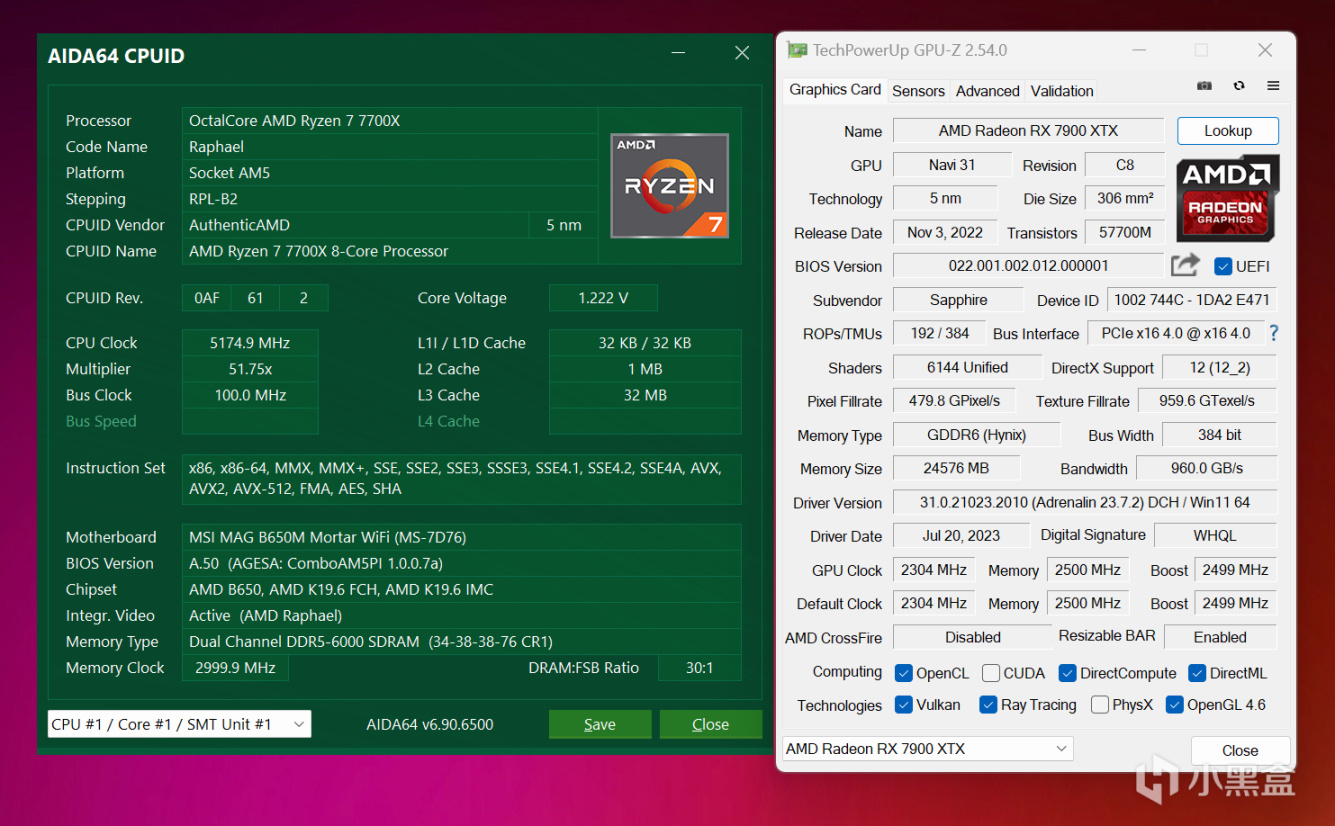Click the Revision C8 value
1335x826 pixels.
[x=1125, y=165]
